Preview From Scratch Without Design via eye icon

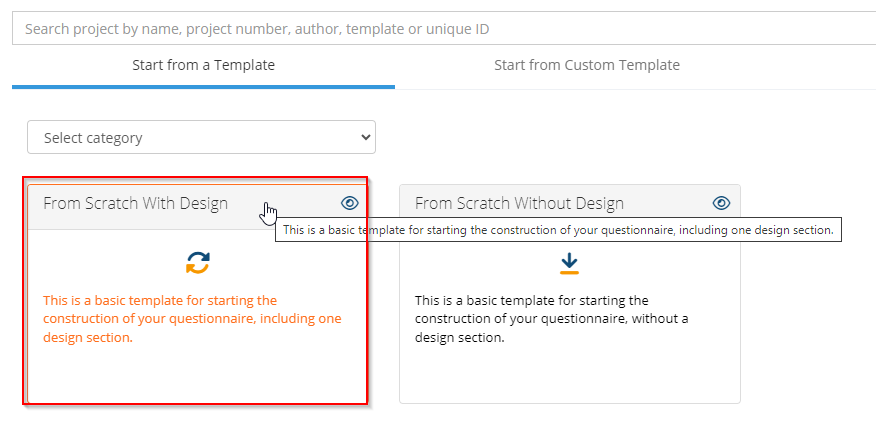(721, 203)
